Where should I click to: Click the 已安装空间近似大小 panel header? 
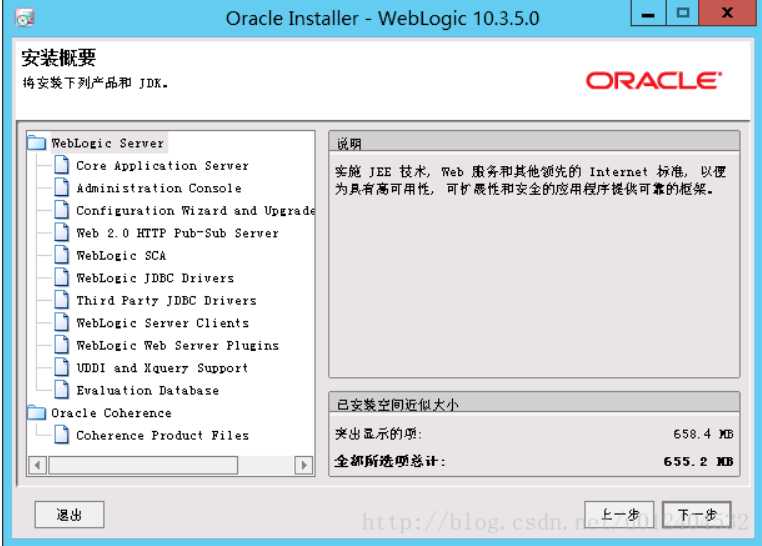pyautogui.click(x=534, y=403)
